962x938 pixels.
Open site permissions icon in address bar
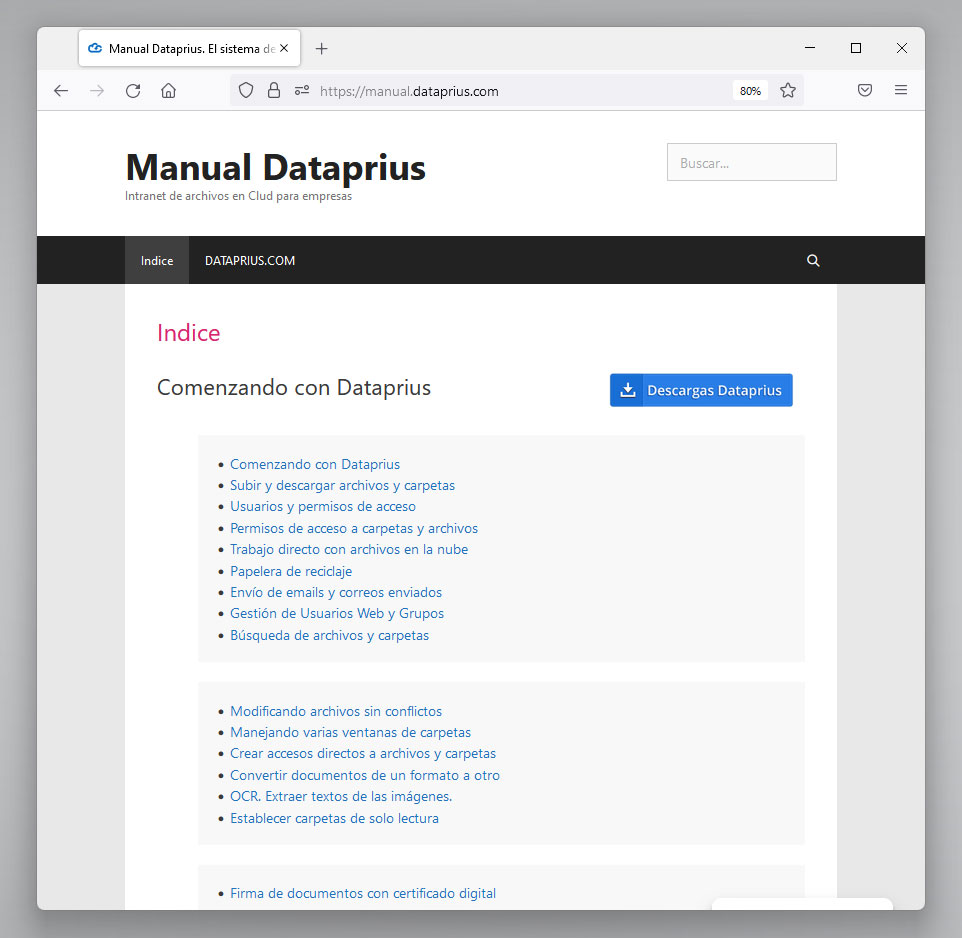point(302,91)
